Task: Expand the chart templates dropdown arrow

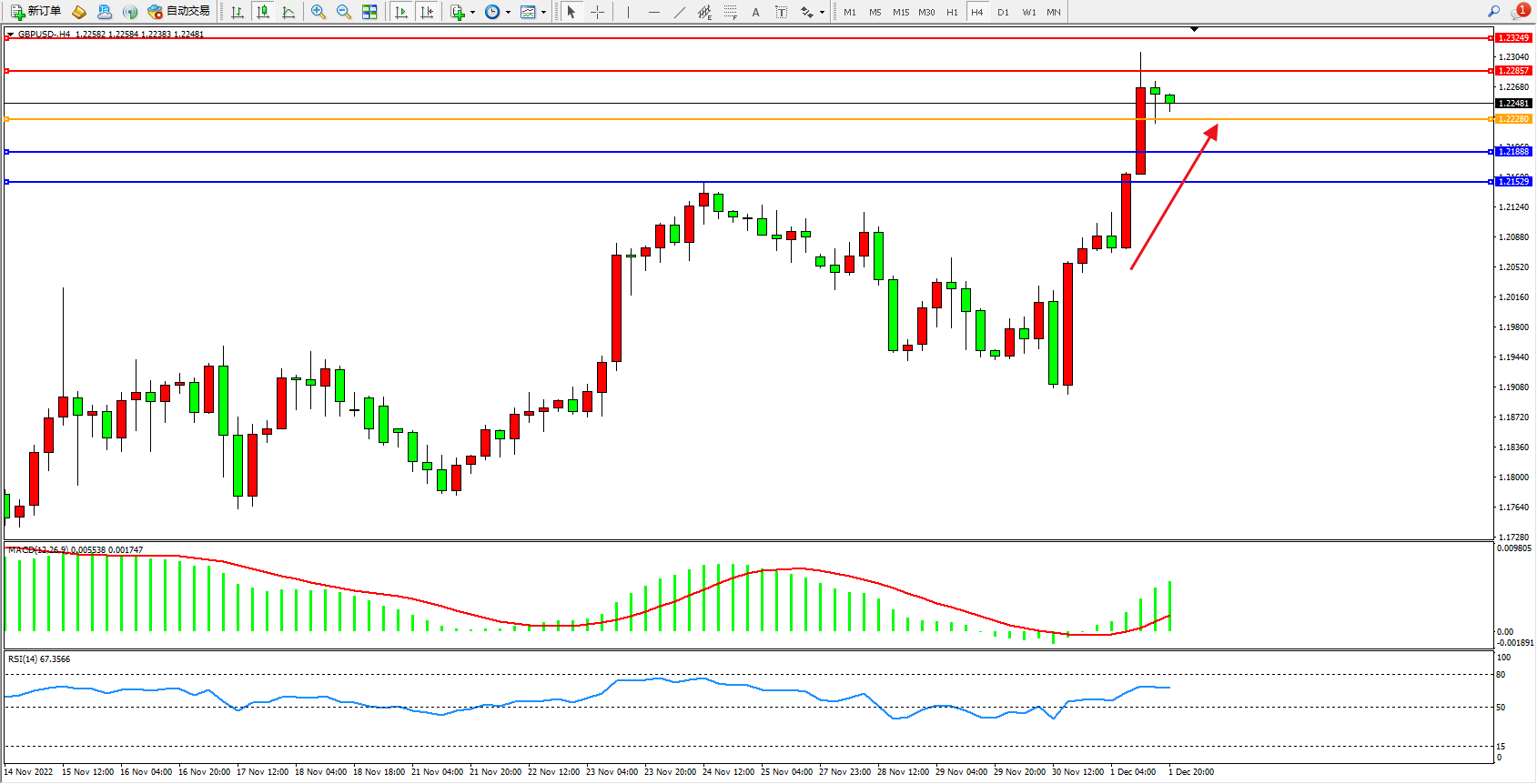Action: 543,13
